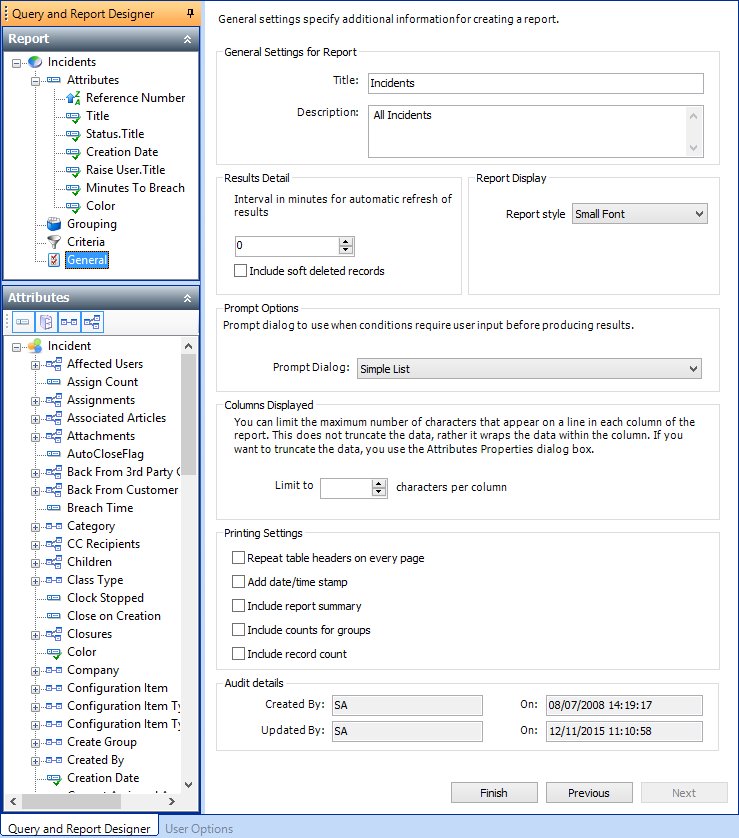Viewport: 739px width, 838px height.
Task: Select Close on Creation attribute
Action: point(114,616)
